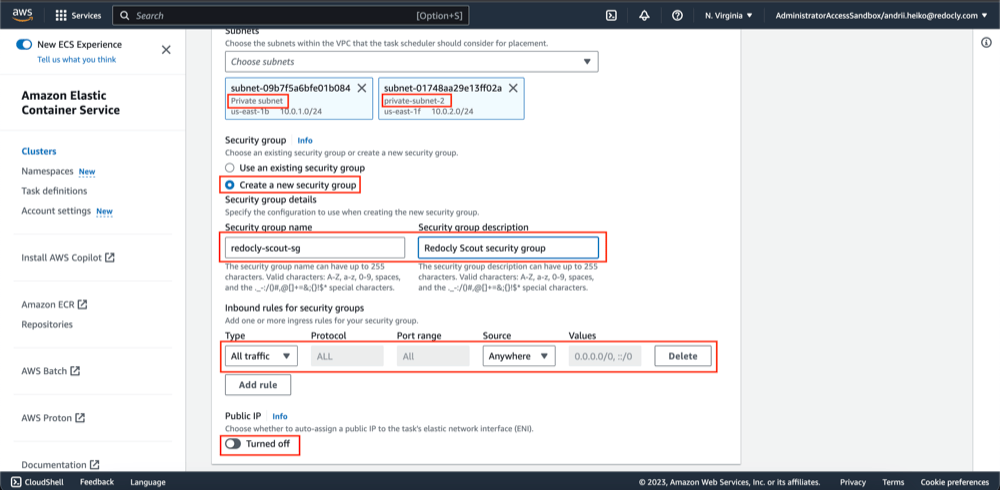Open the AWS Proton sidebar link

coord(47,418)
